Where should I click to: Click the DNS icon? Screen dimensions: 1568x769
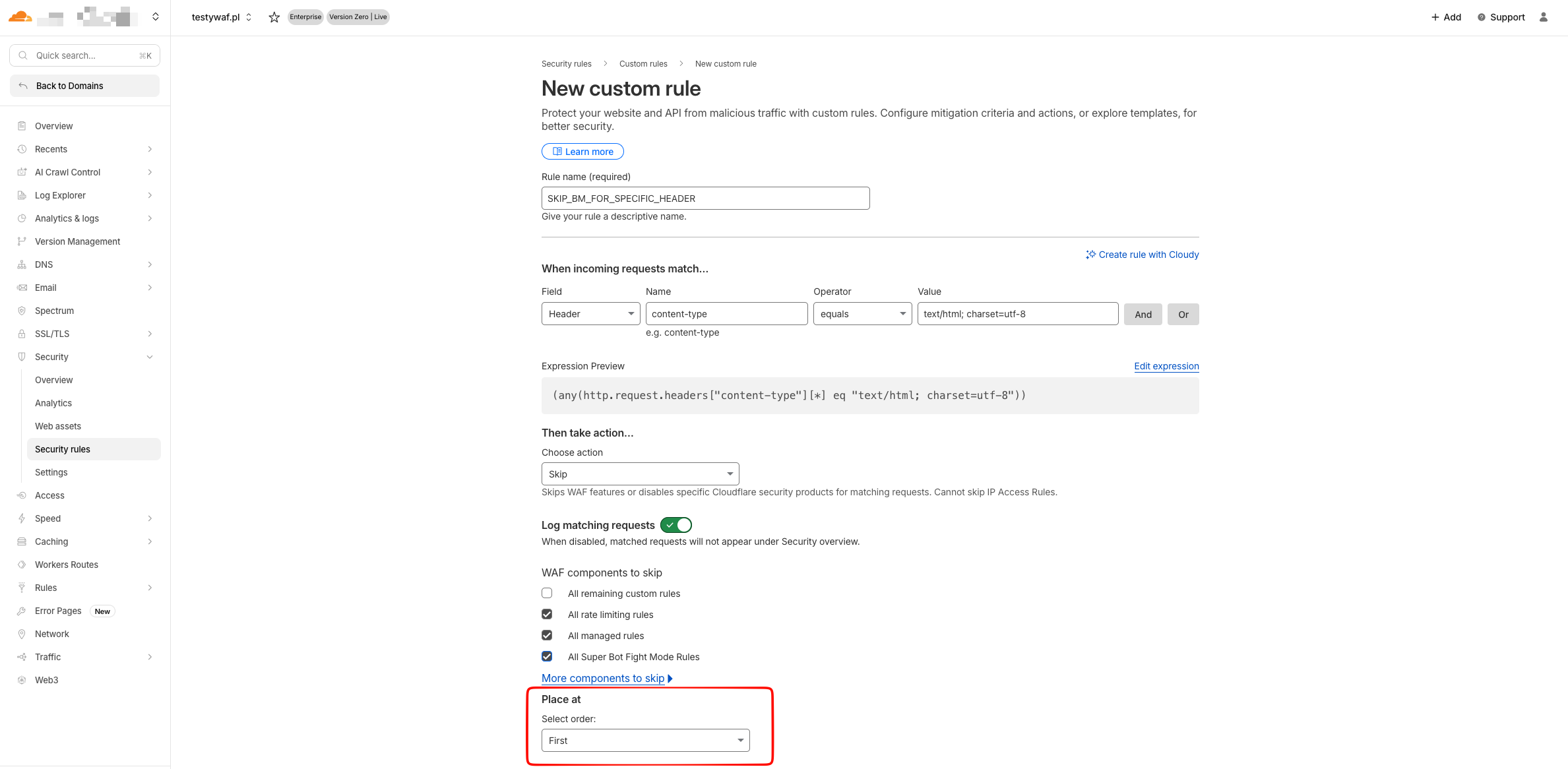coord(22,264)
